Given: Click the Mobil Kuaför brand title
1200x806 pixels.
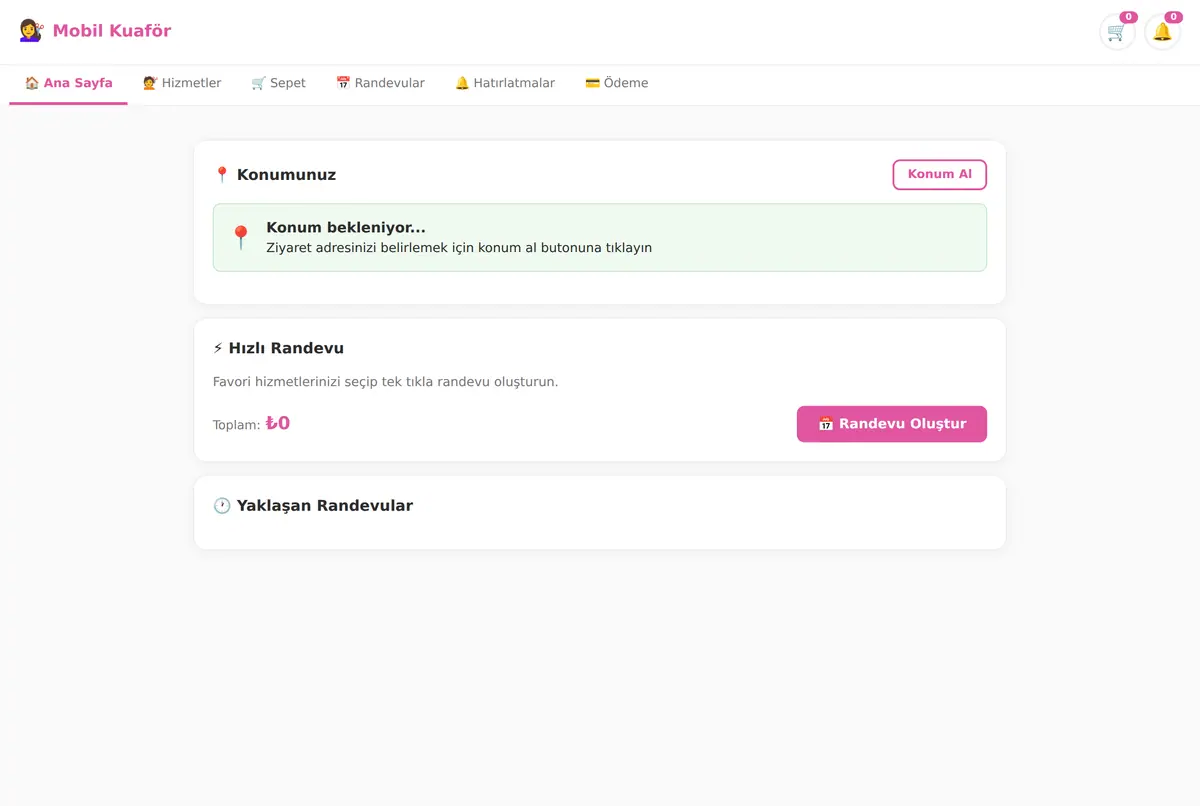Looking at the screenshot, I should [x=112, y=31].
